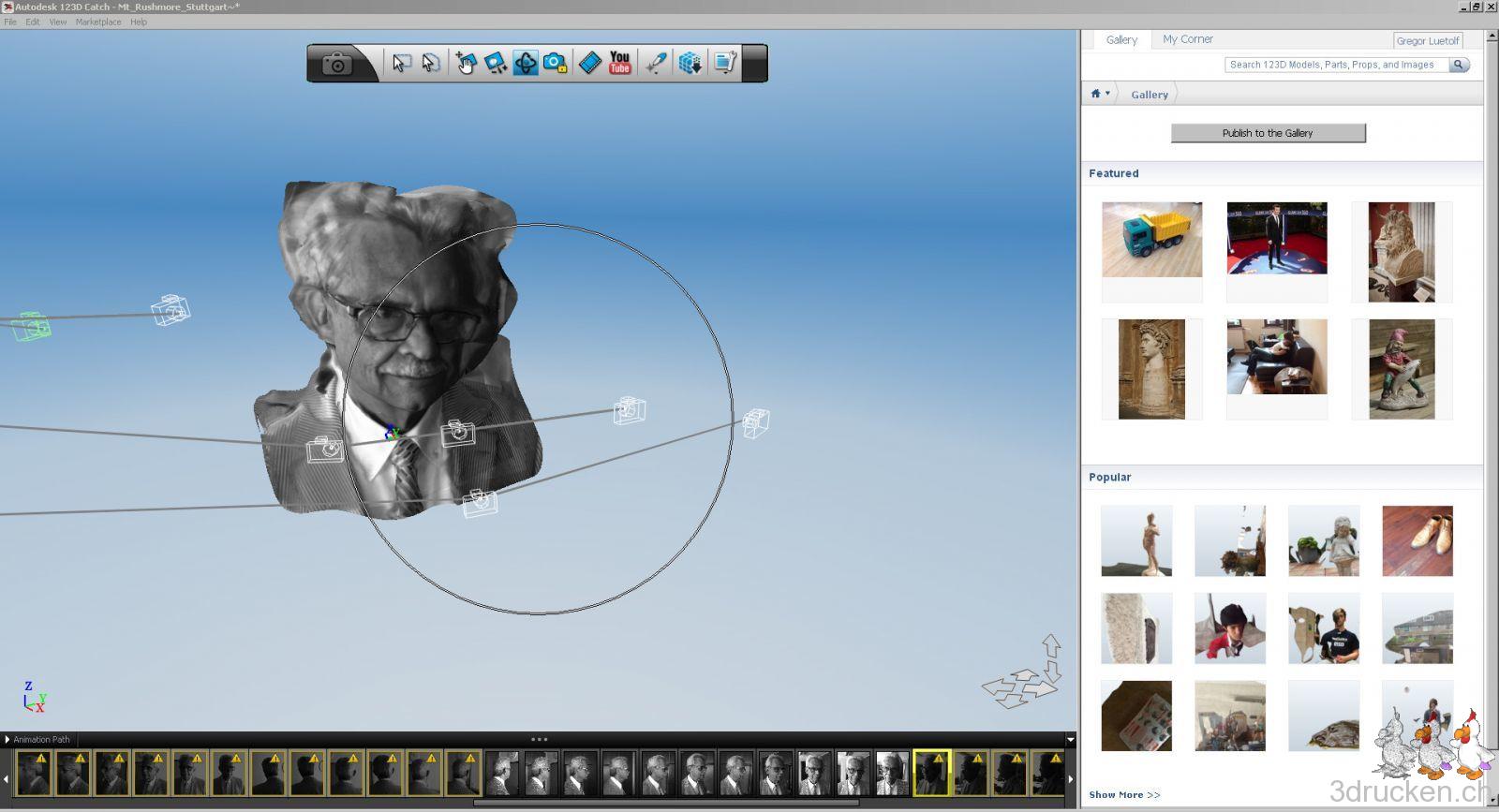This screenshot has height=812, width=1499.
Task: Open the building Popular thumbnail
Action: [x=1417, y=628]
